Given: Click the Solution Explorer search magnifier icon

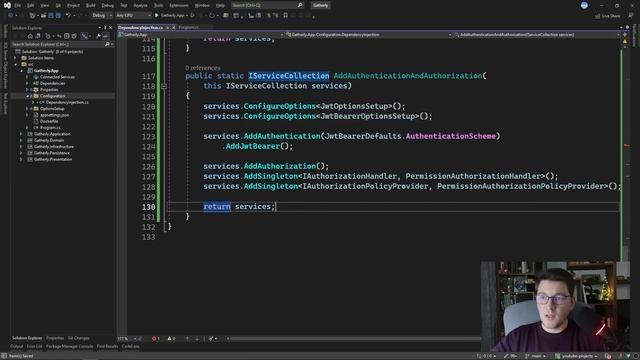Looking at the screenshot, I should click(x=107, y=44).
